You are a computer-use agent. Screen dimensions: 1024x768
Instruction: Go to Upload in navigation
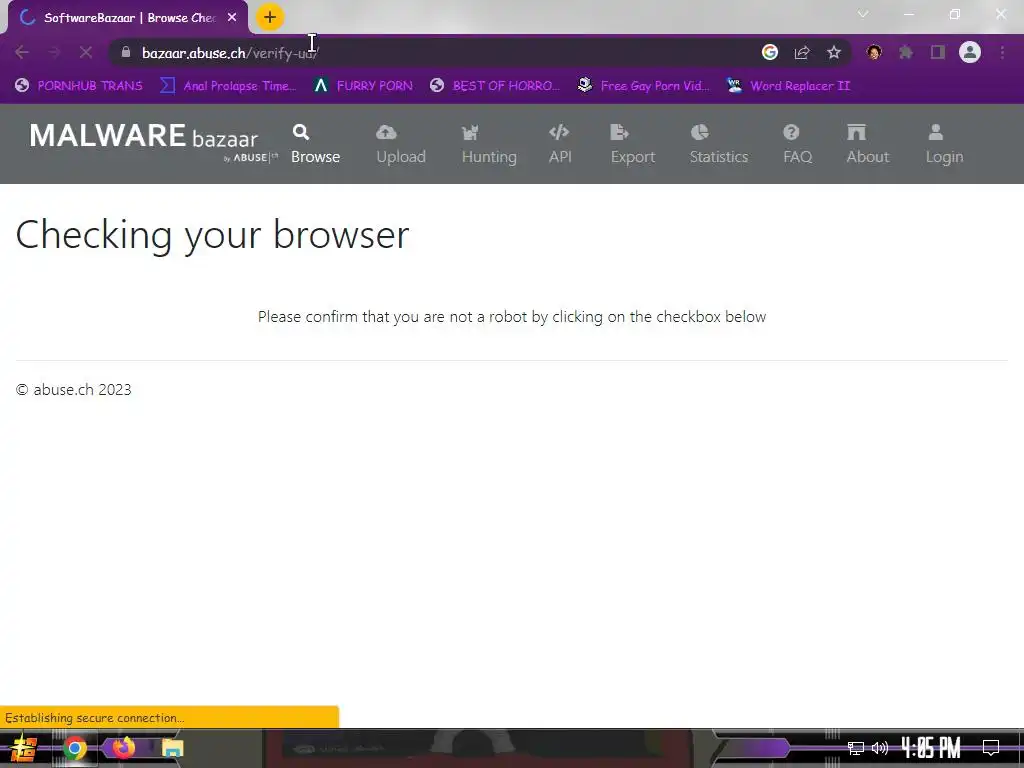point(401,157)
